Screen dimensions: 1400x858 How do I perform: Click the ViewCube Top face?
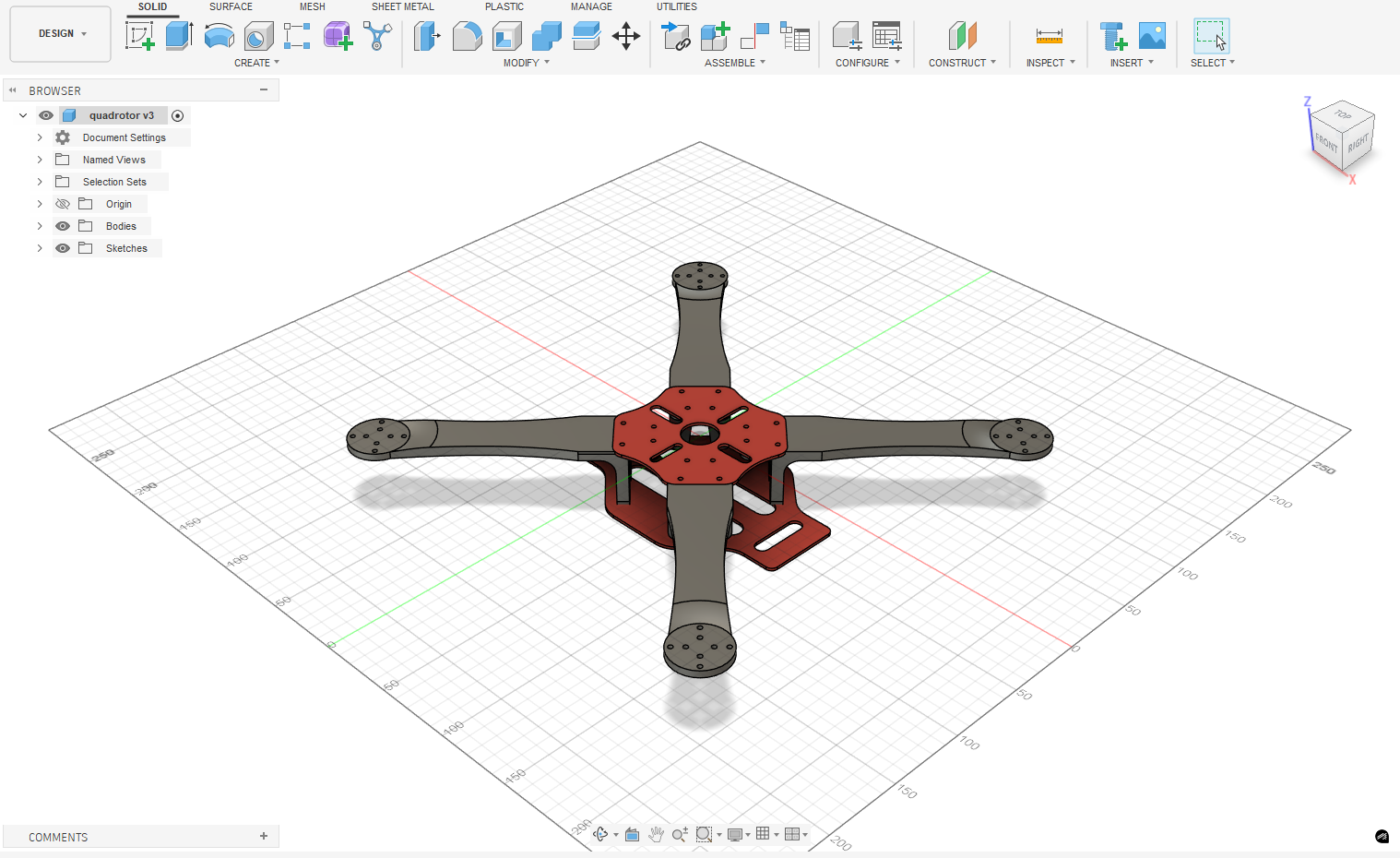coord(1343,115)
